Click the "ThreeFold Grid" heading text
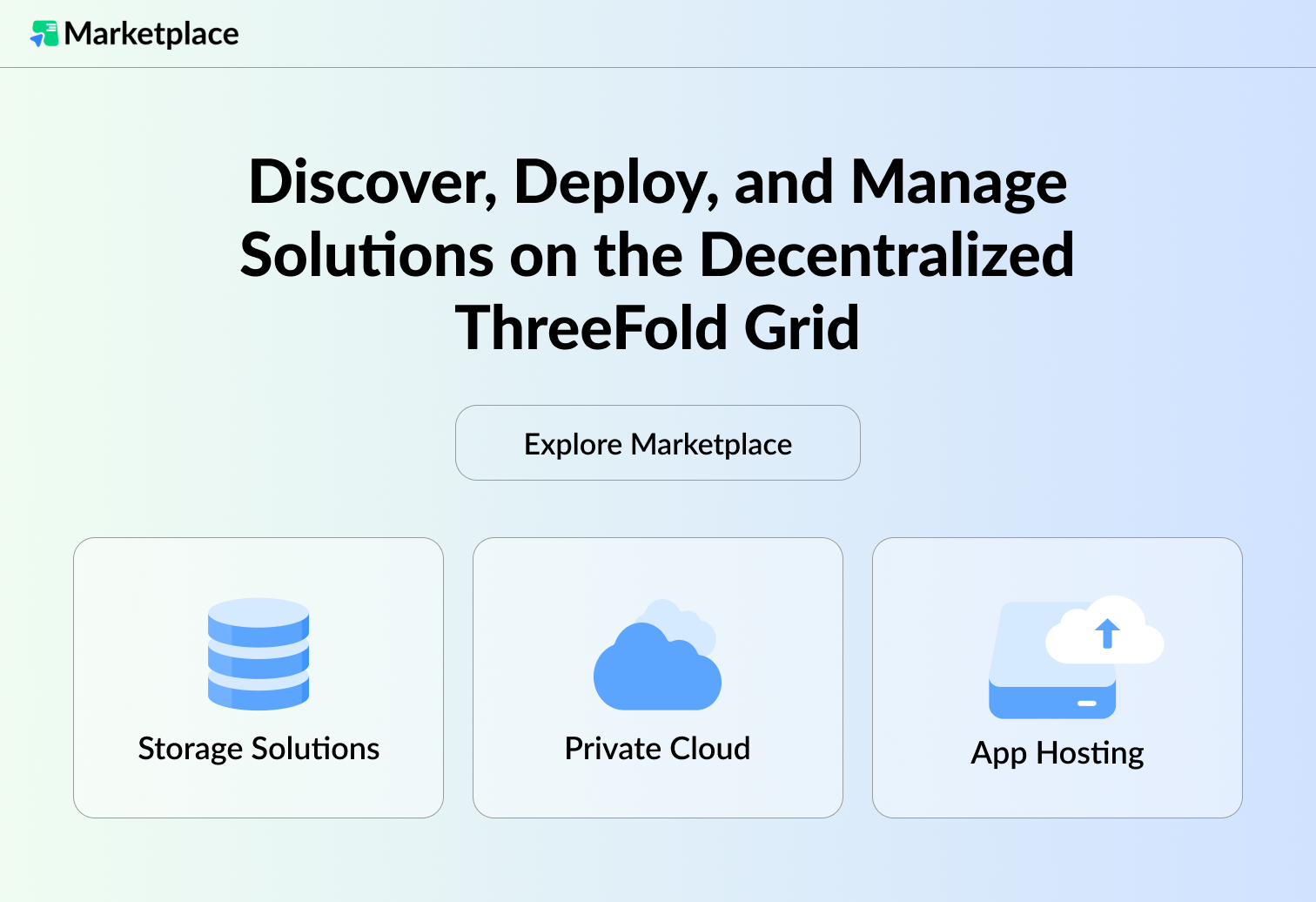Screen dimensions: 1316x902 coord(657,328)
